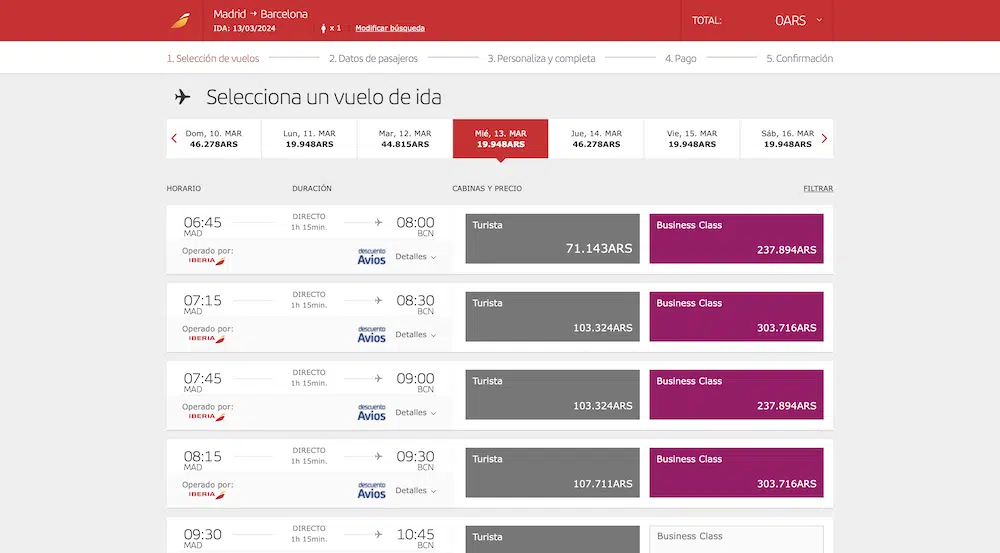
Task: Choose Turista fare 107.711ARS on 08:15 flight
Action: [552, 472]
